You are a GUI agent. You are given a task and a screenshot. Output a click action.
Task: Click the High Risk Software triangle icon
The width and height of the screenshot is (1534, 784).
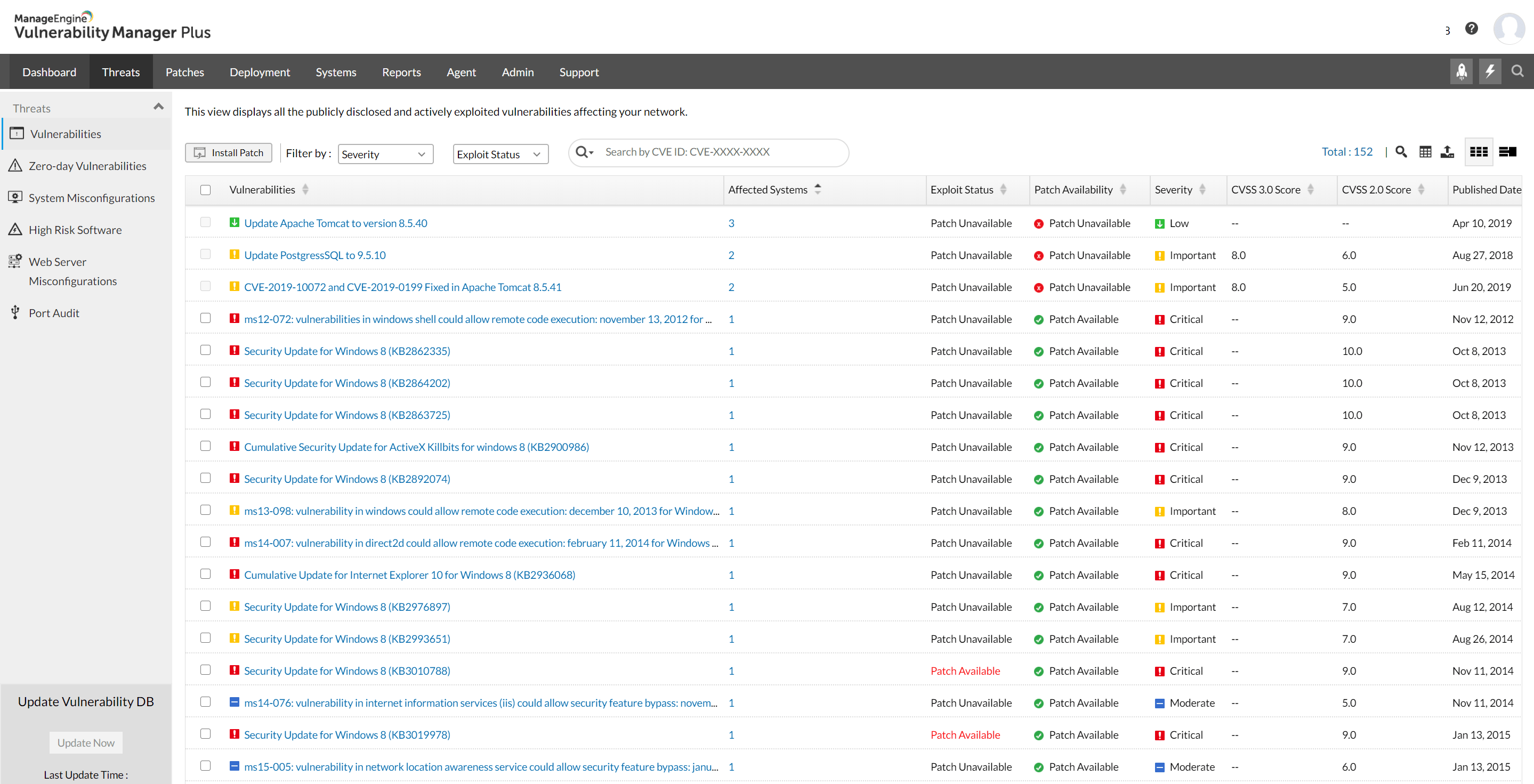pyautogui.click(x=15, y=229)
